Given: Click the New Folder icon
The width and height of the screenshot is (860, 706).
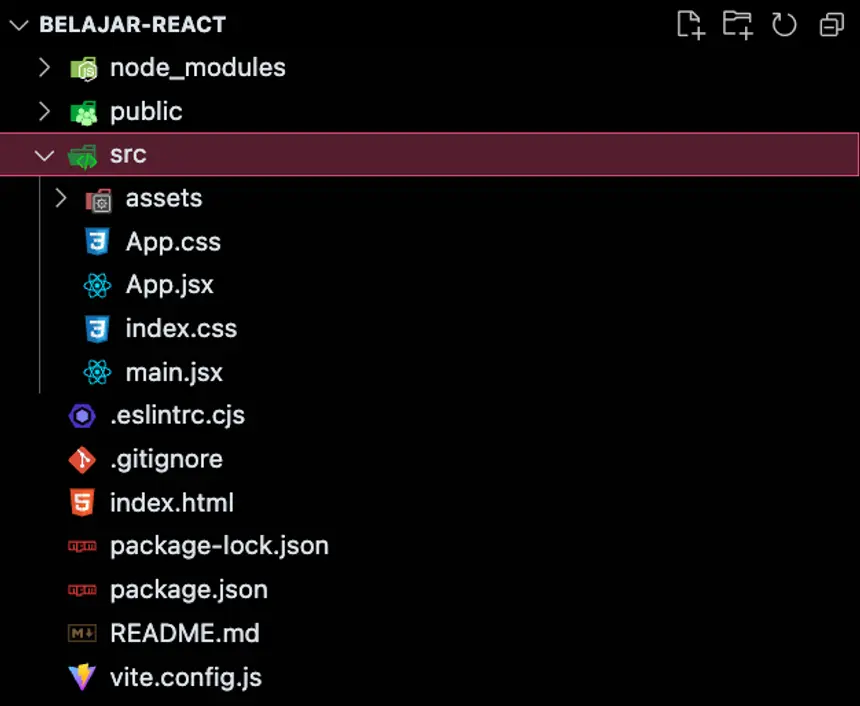Looking at the screenshot, I should pos(737,25).
